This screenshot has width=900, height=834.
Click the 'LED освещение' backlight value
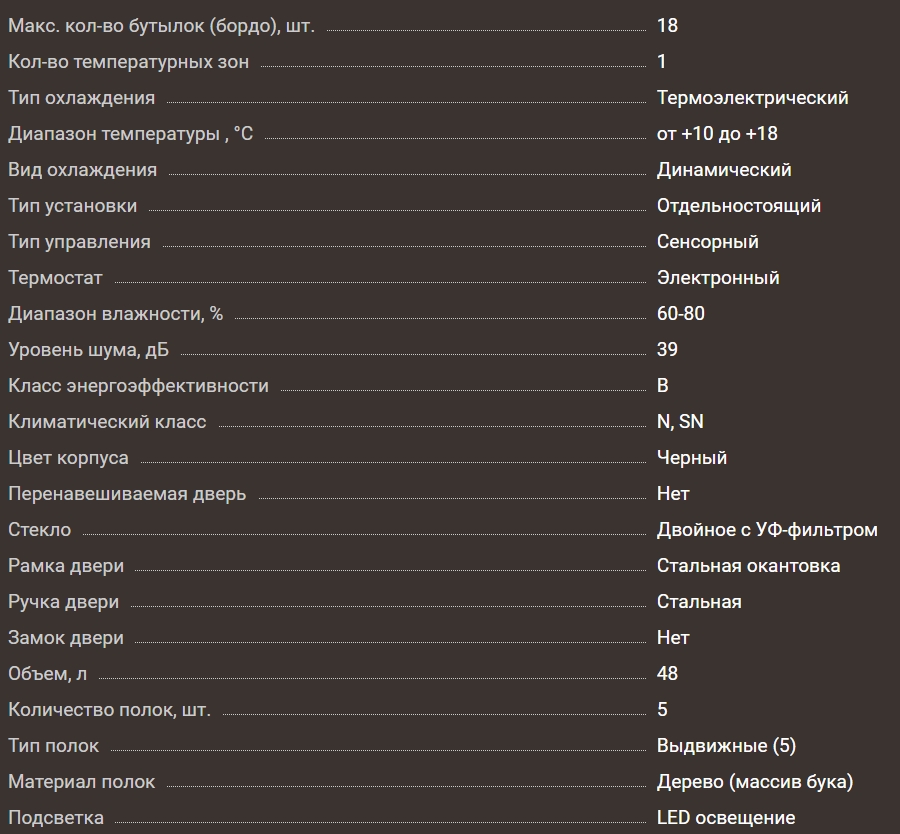coord(726,818)
